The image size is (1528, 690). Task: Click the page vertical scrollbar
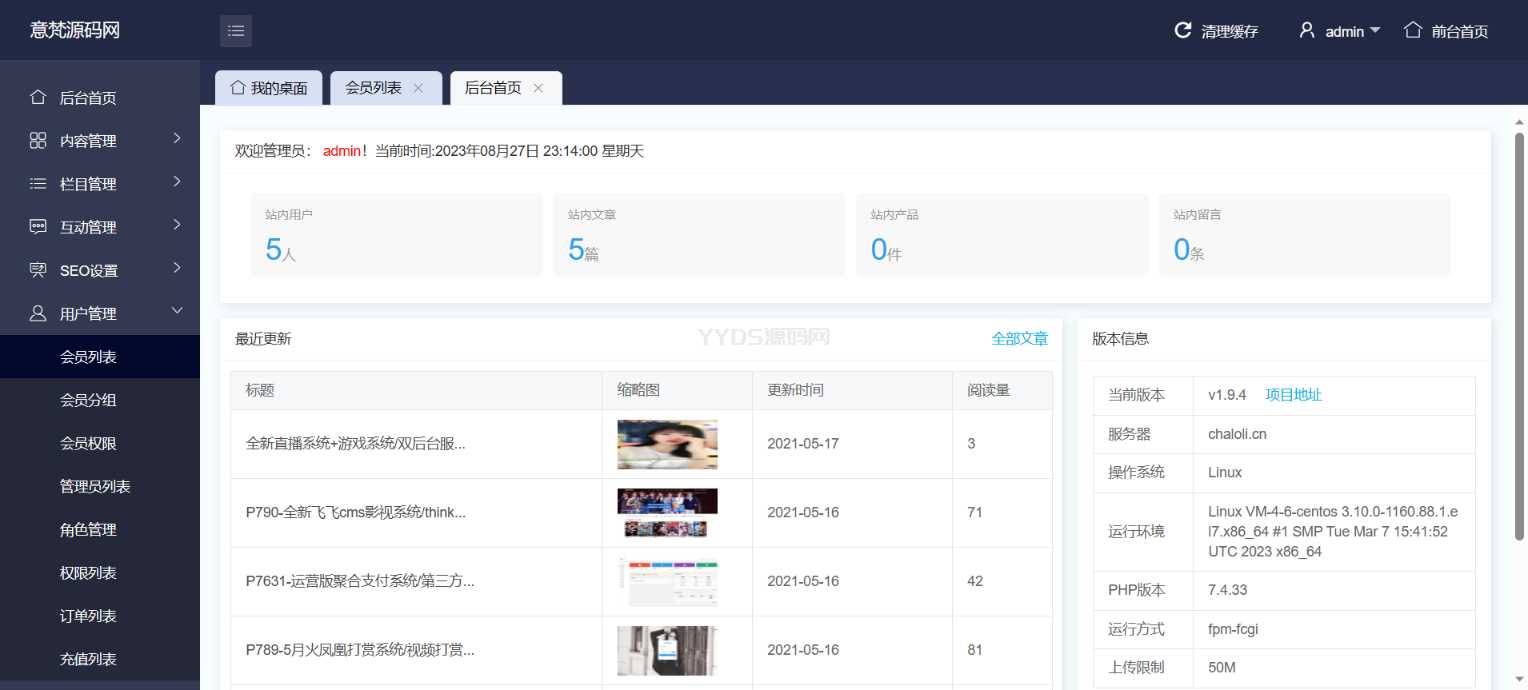tap(1519, 340)
